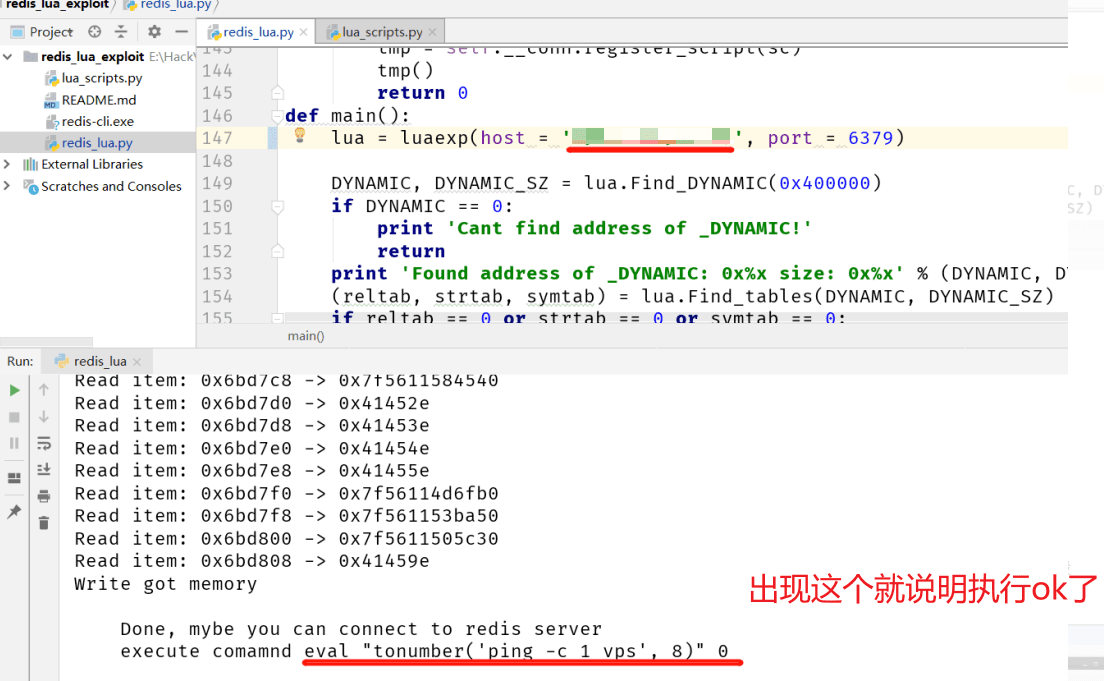This screenshot has height=681, width=1111.
Task: Click the port value 6379 in code
Action: click(x=870, y=138)
